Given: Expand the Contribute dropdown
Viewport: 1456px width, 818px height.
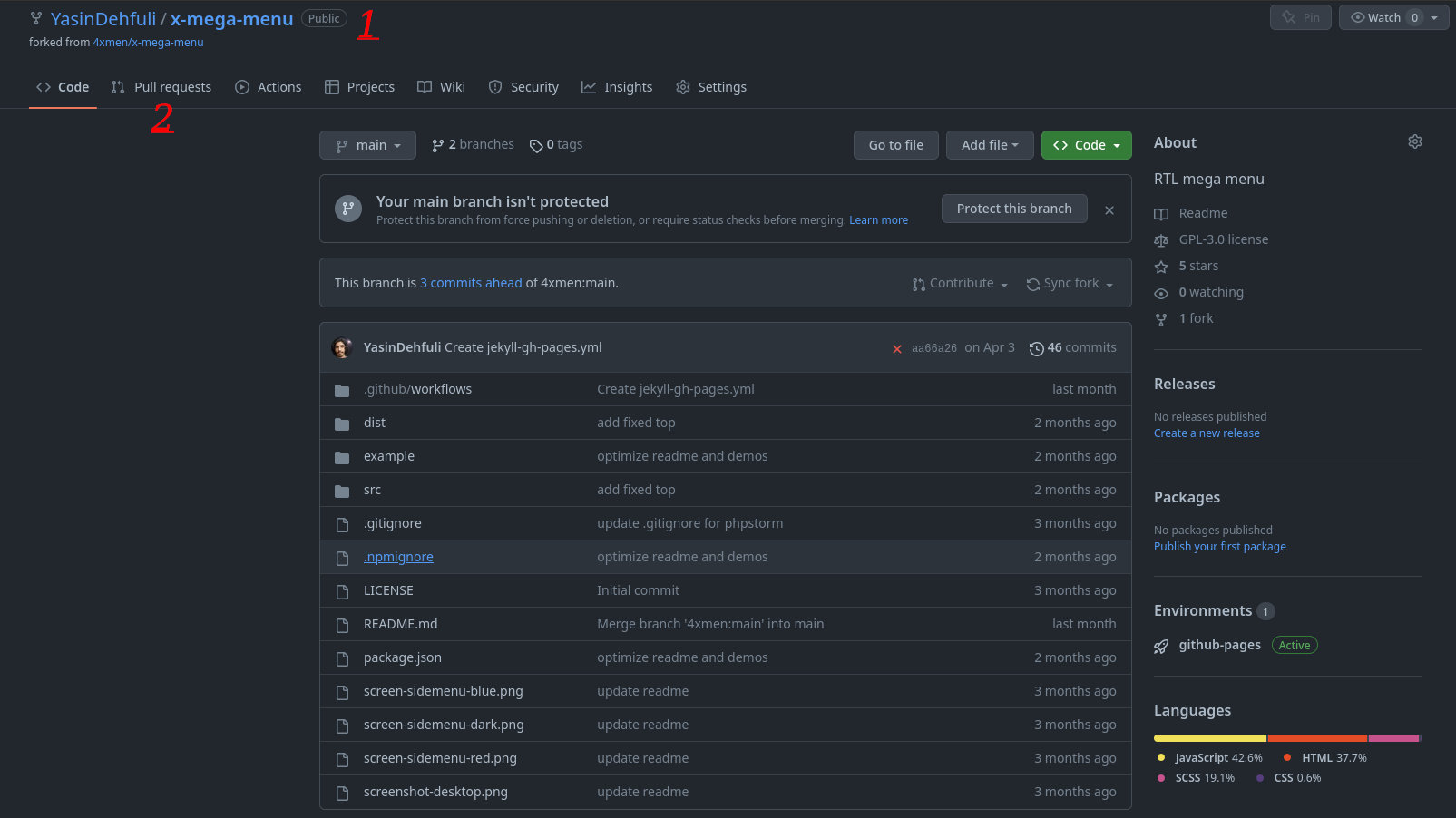Looking at the screenshot, I should (961, 283).
